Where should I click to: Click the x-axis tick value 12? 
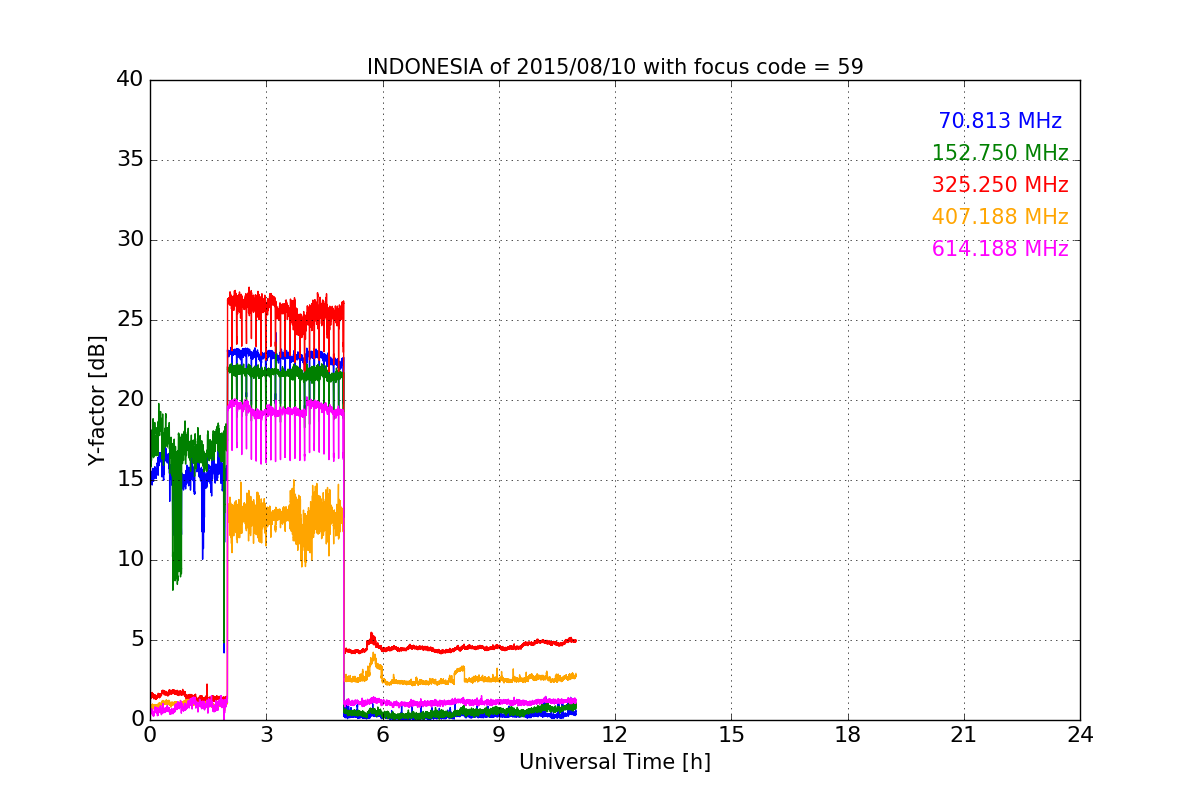pyautogui.click(x=615, y=735)
